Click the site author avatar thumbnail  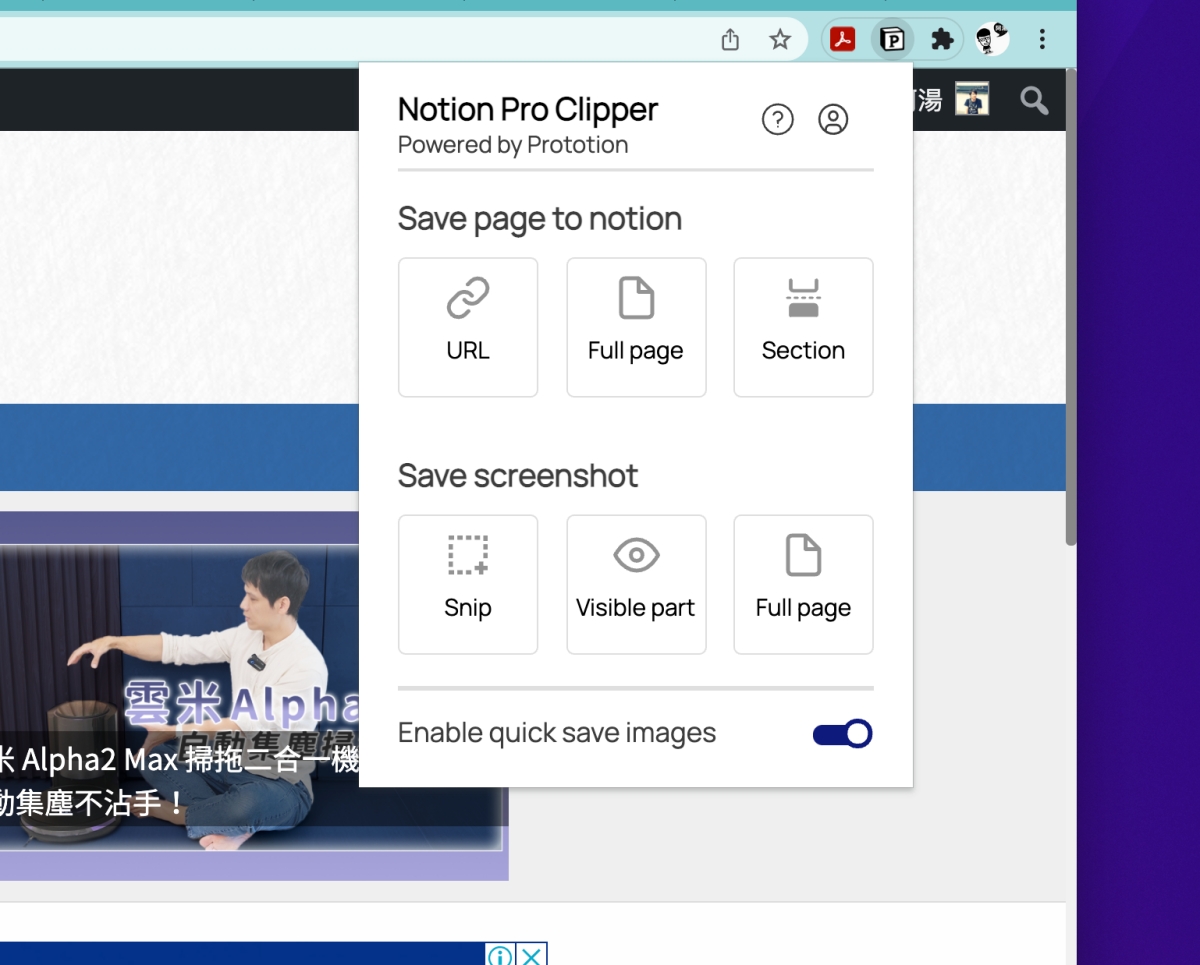click(x=971, y=99)
